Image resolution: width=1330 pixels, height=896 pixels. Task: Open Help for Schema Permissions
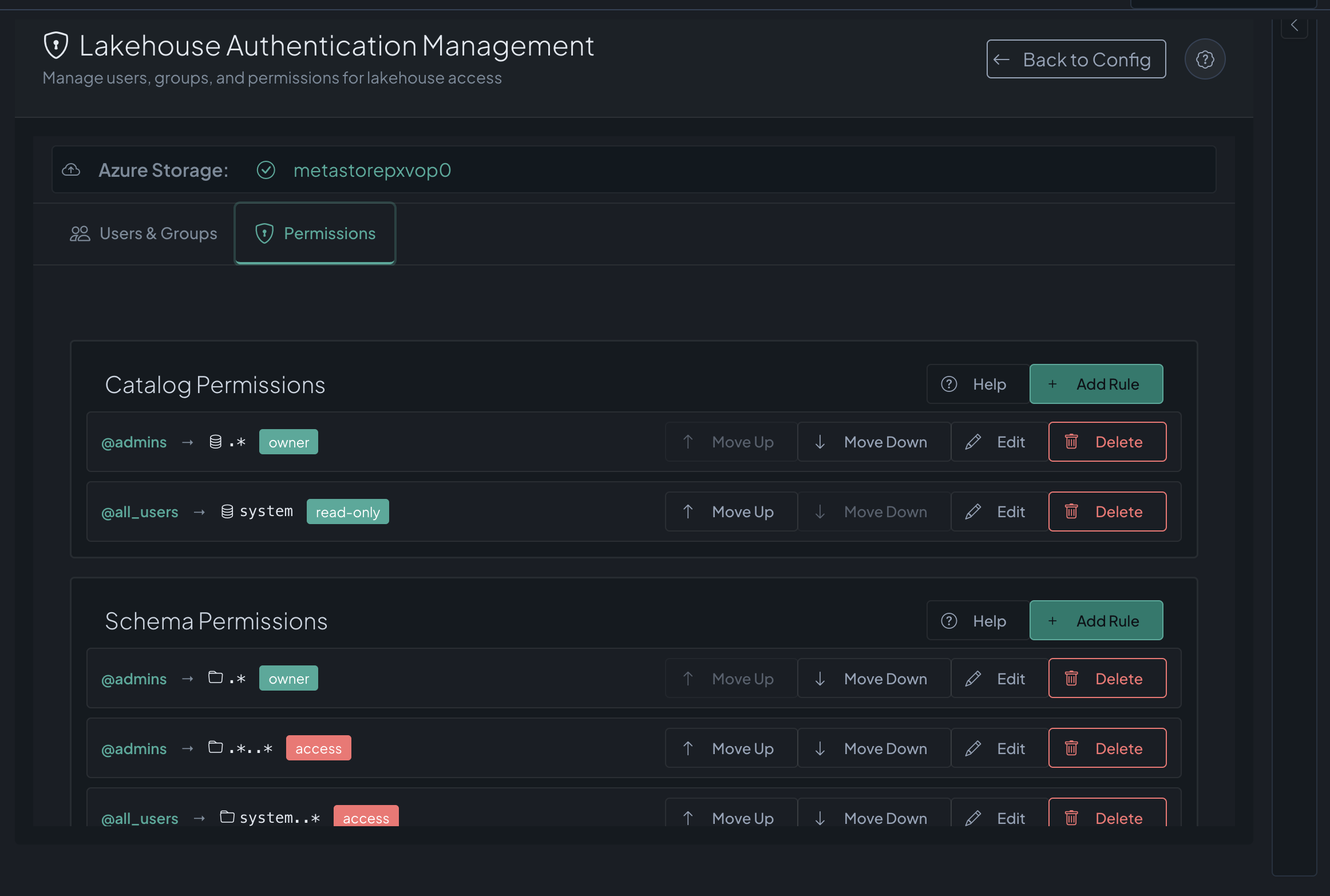(978, 621)
